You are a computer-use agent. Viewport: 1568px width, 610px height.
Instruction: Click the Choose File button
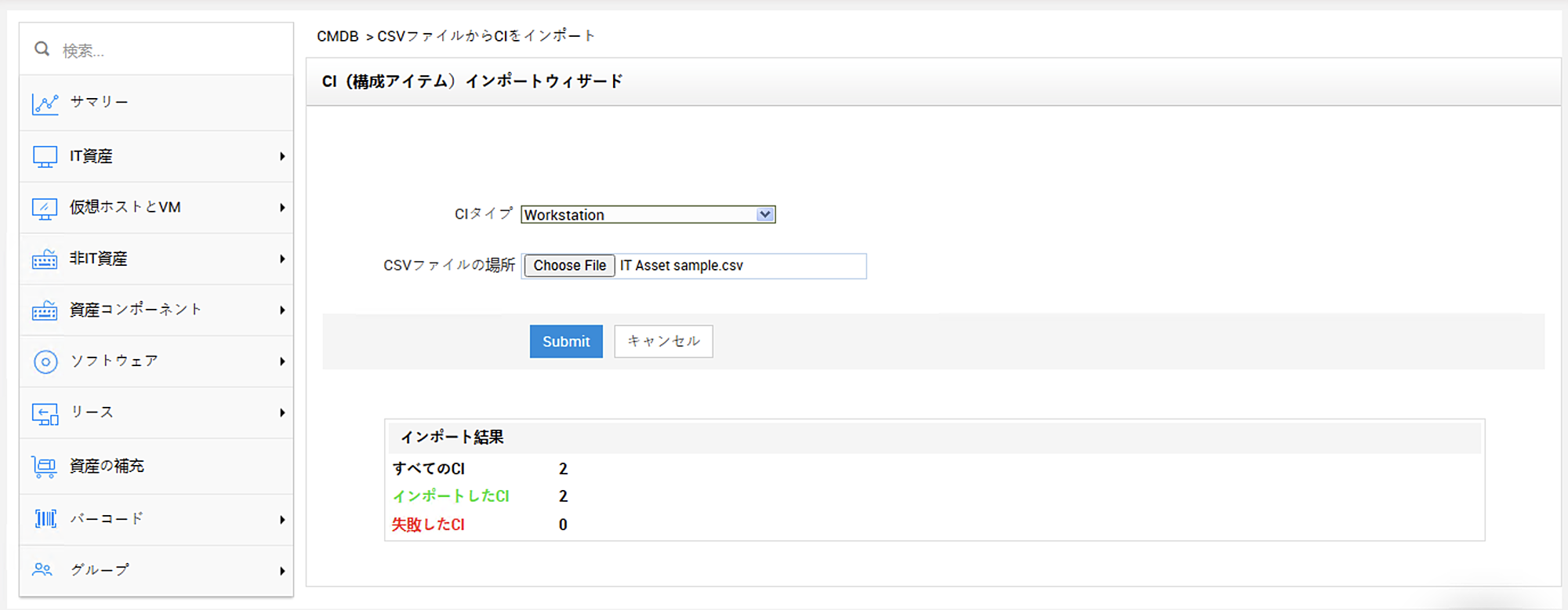[569, 266]
